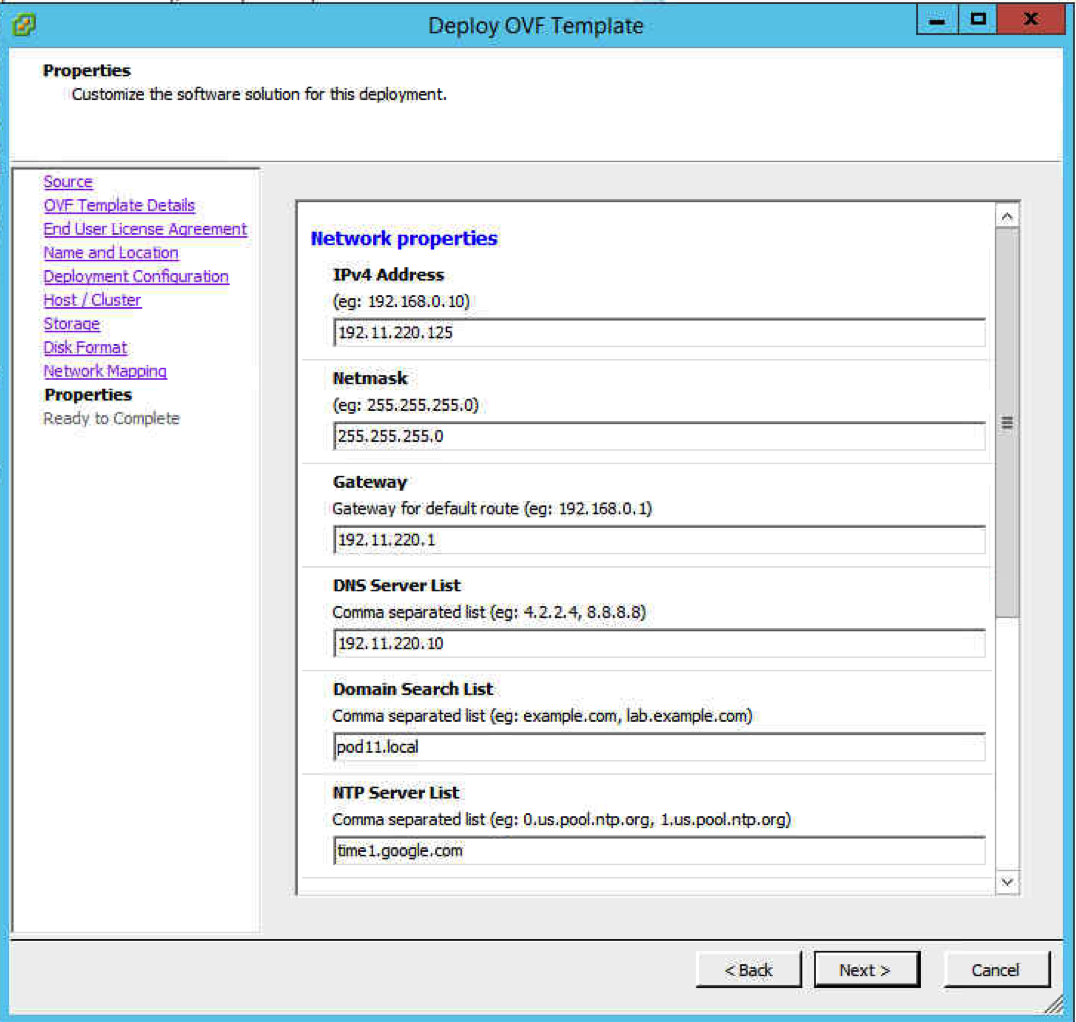1076x1022 pixels.
Task: Click into the Gateway field
Action: pos(659,541)
